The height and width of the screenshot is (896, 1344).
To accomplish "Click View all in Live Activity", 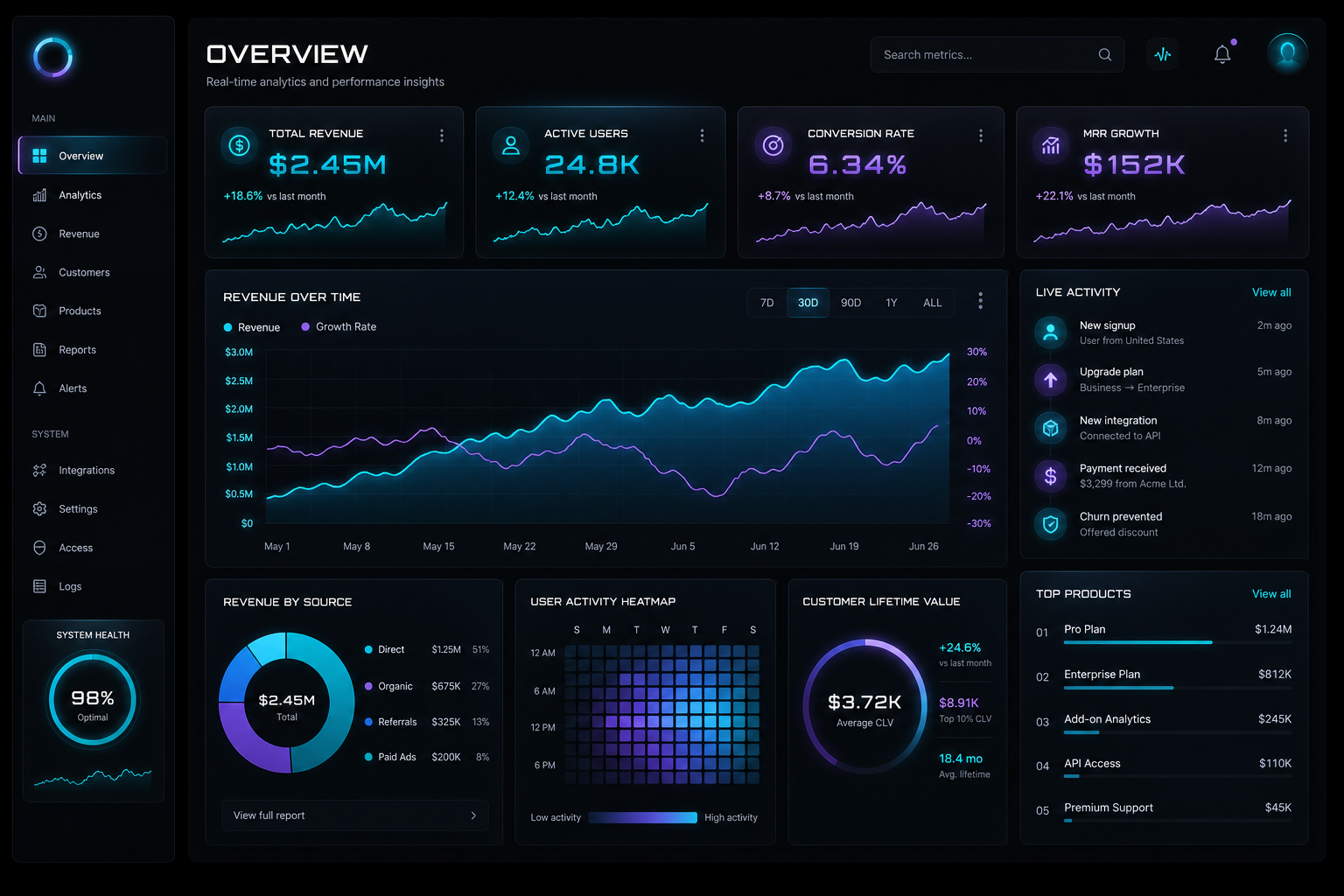I will [1271, 292].
